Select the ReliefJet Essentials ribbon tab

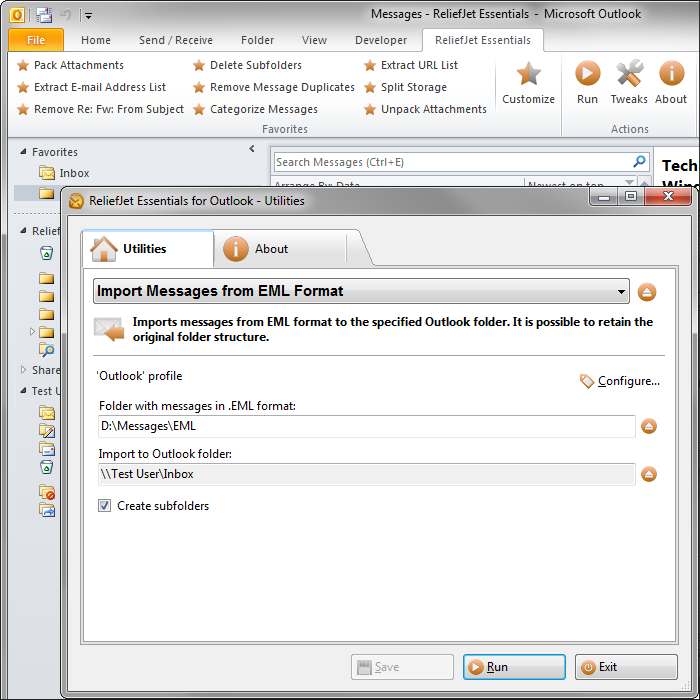pos(483,40)
